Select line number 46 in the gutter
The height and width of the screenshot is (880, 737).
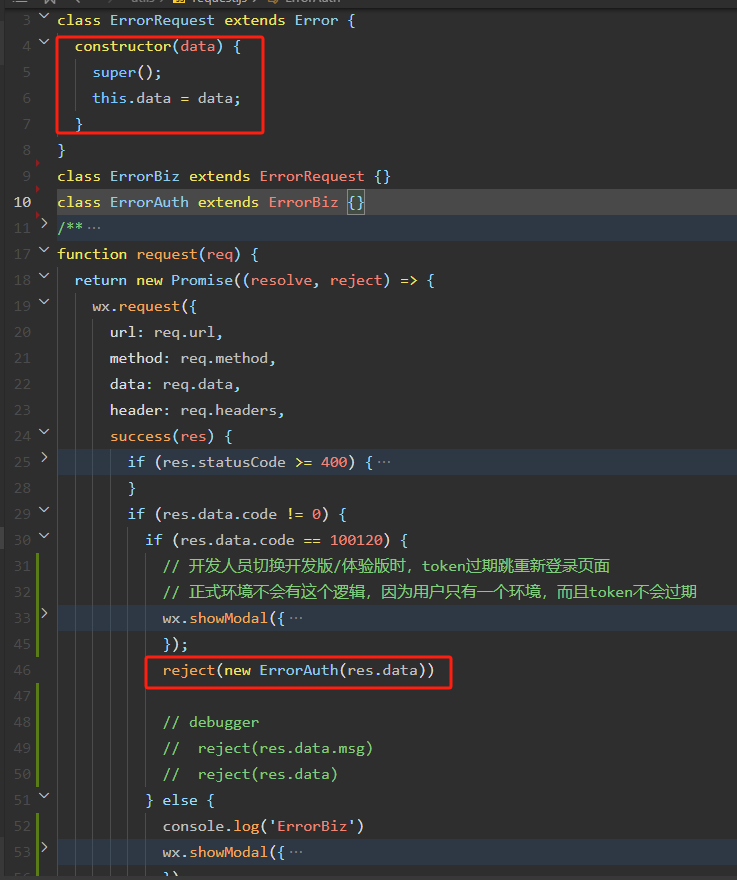(22, 670)
